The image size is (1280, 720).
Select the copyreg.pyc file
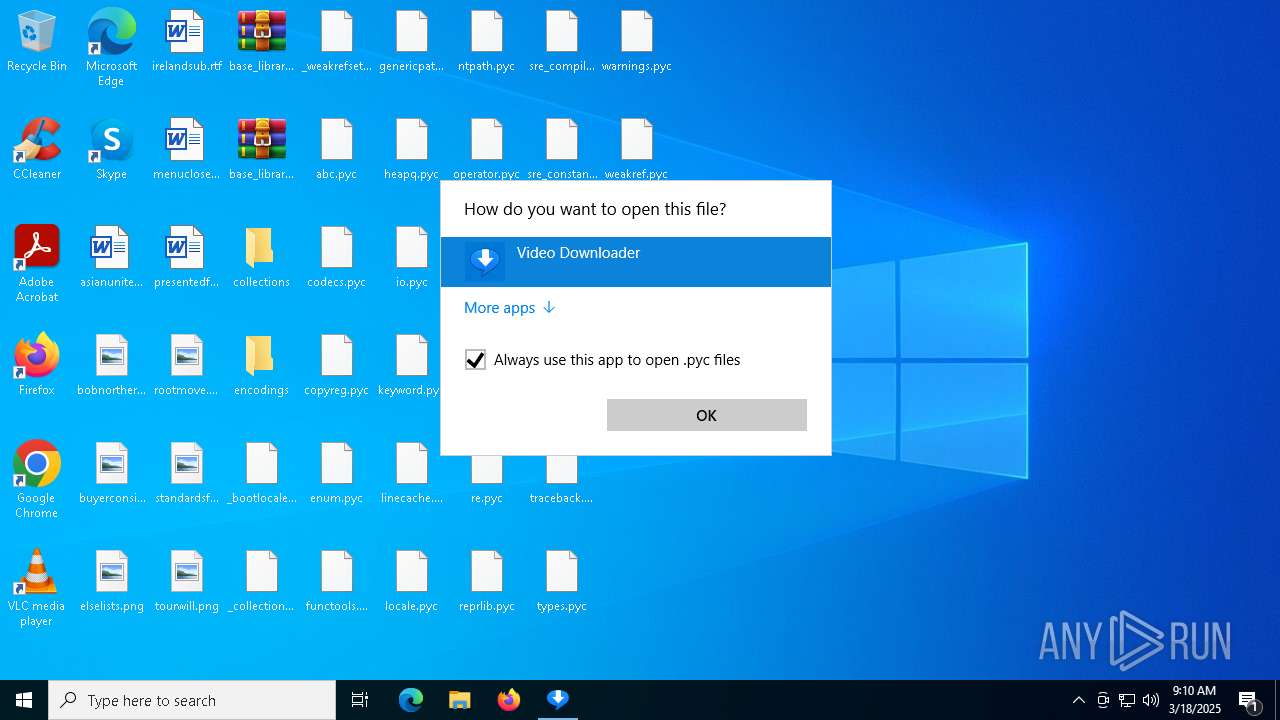(337, 366)
